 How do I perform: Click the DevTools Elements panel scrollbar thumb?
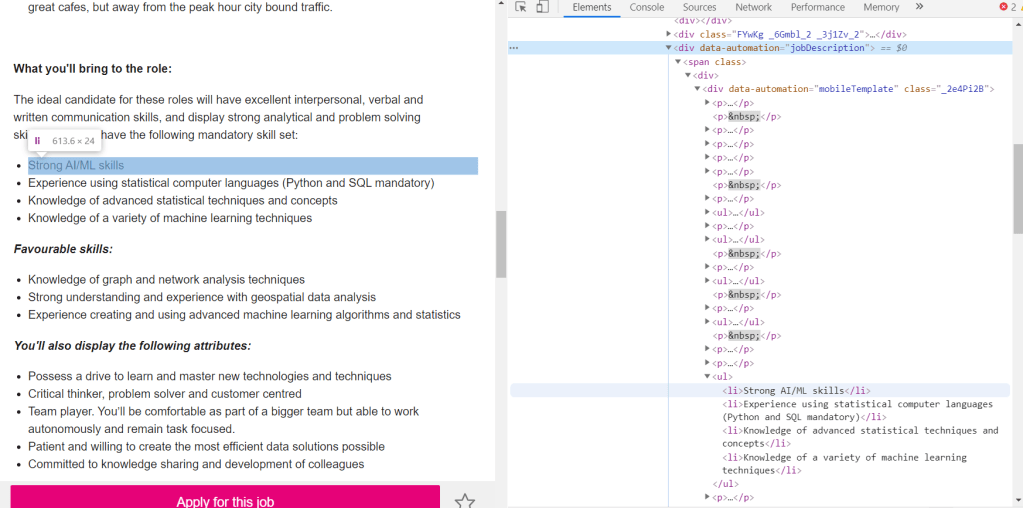click(x=1017, y=188)
